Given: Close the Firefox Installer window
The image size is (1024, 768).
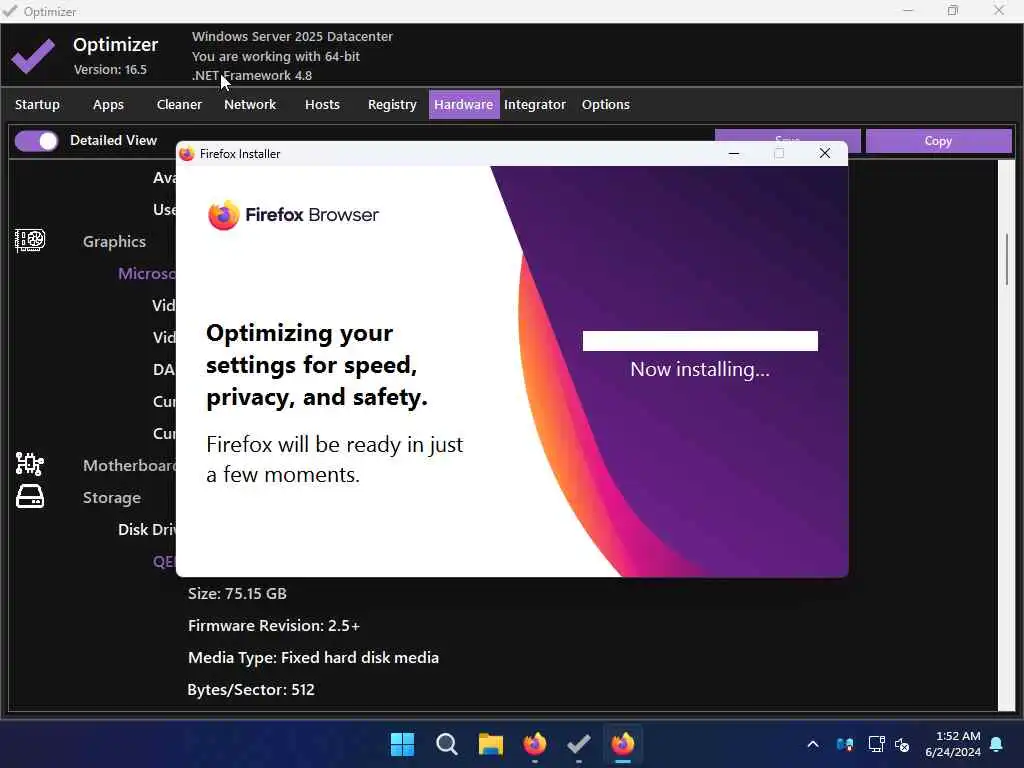Looking at the screenshot, I should tap(825, 153).
